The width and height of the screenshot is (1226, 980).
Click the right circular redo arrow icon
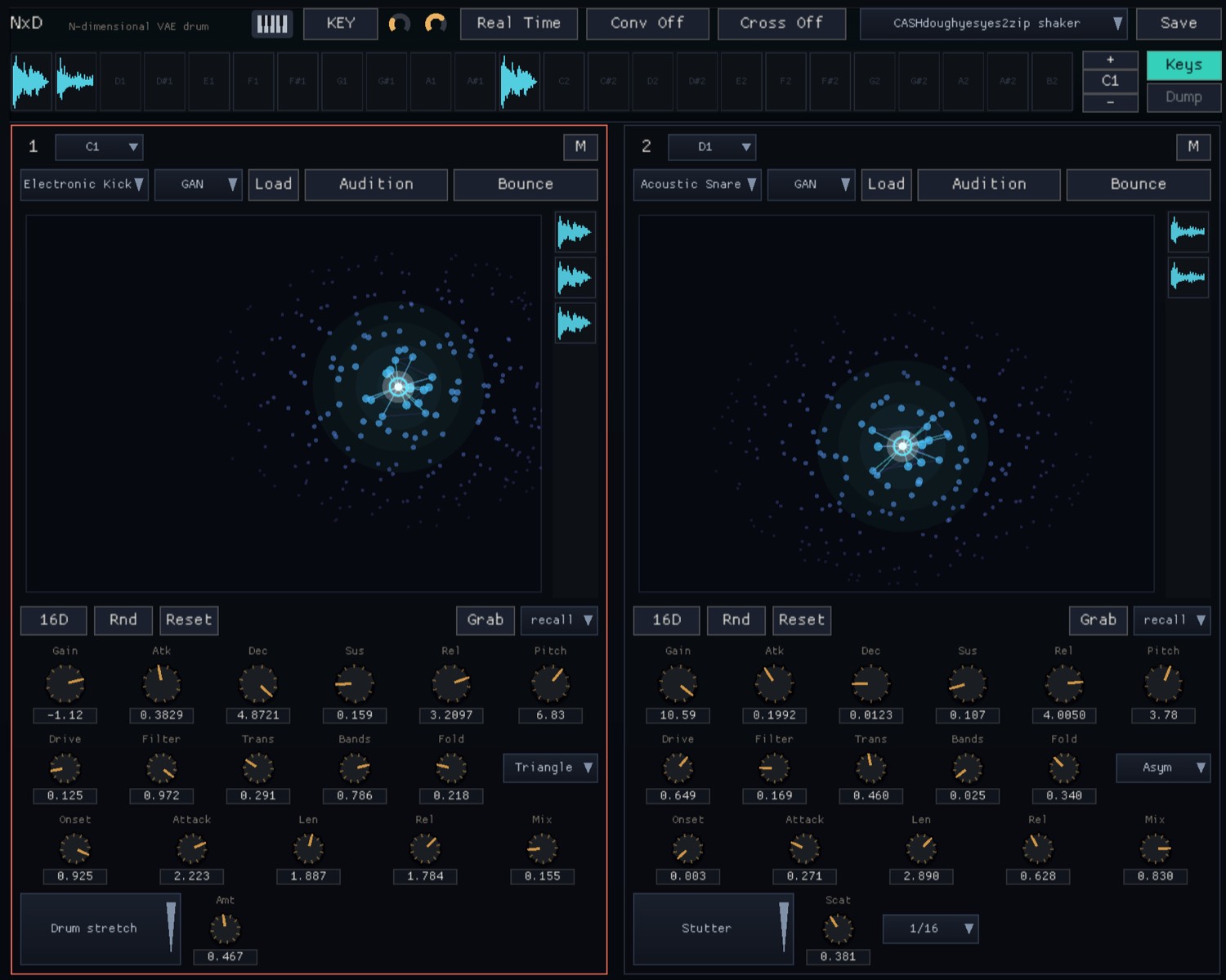coord(436,24)
